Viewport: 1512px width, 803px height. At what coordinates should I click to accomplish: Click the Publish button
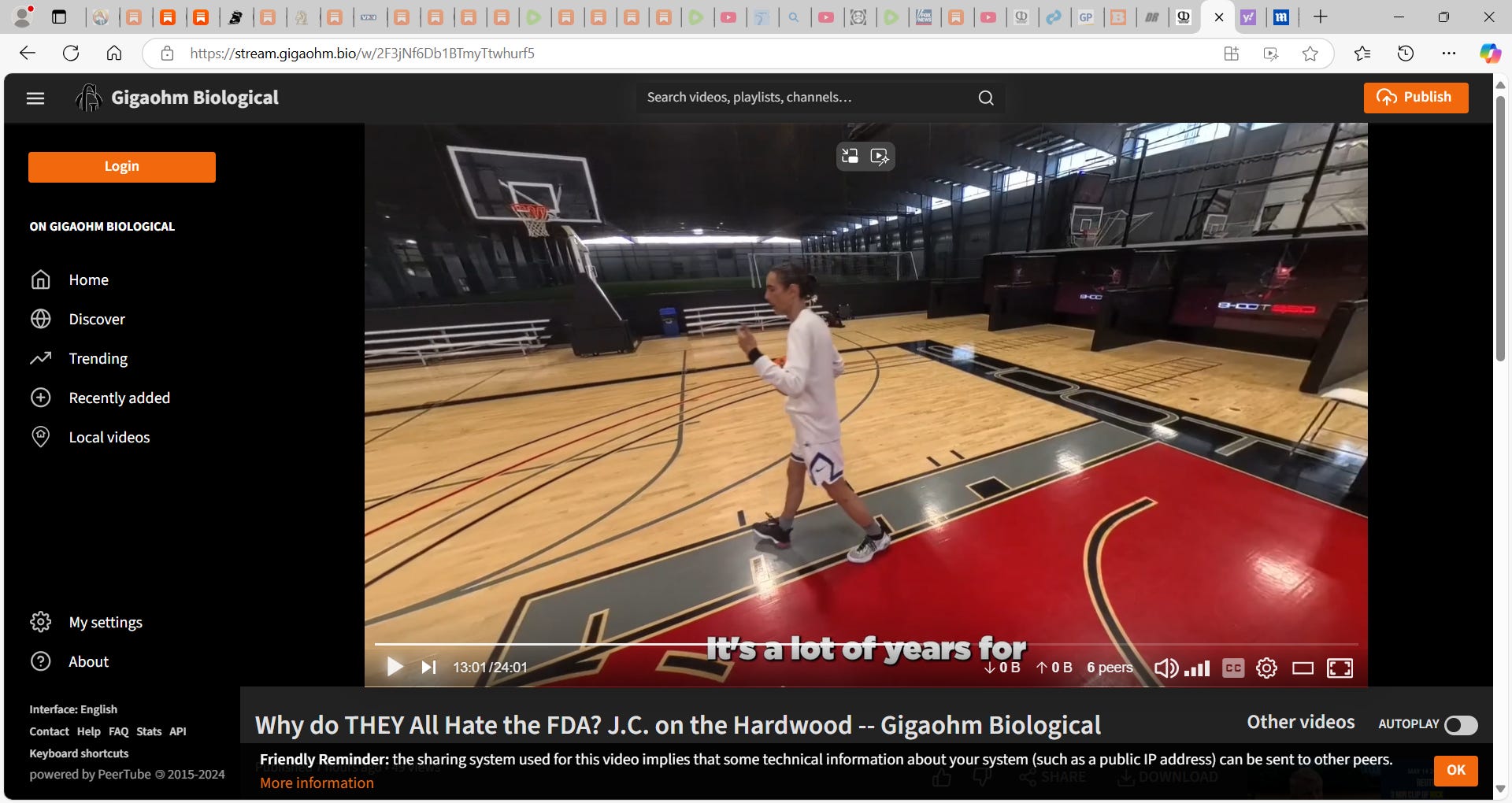(x=1416, y=98)
